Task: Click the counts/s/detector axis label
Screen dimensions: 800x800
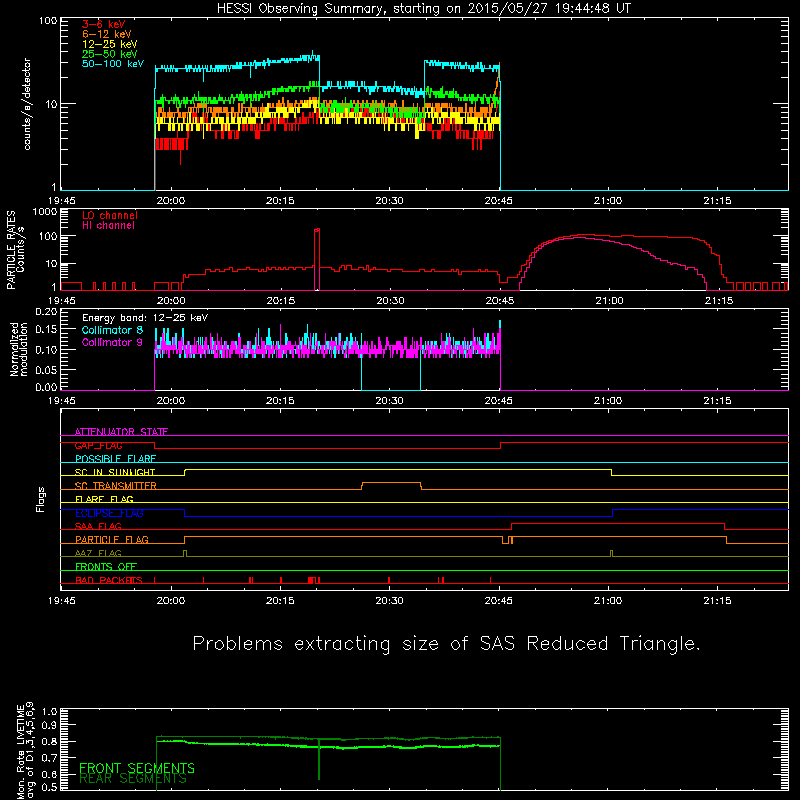Action: click(x=27, y=104)
